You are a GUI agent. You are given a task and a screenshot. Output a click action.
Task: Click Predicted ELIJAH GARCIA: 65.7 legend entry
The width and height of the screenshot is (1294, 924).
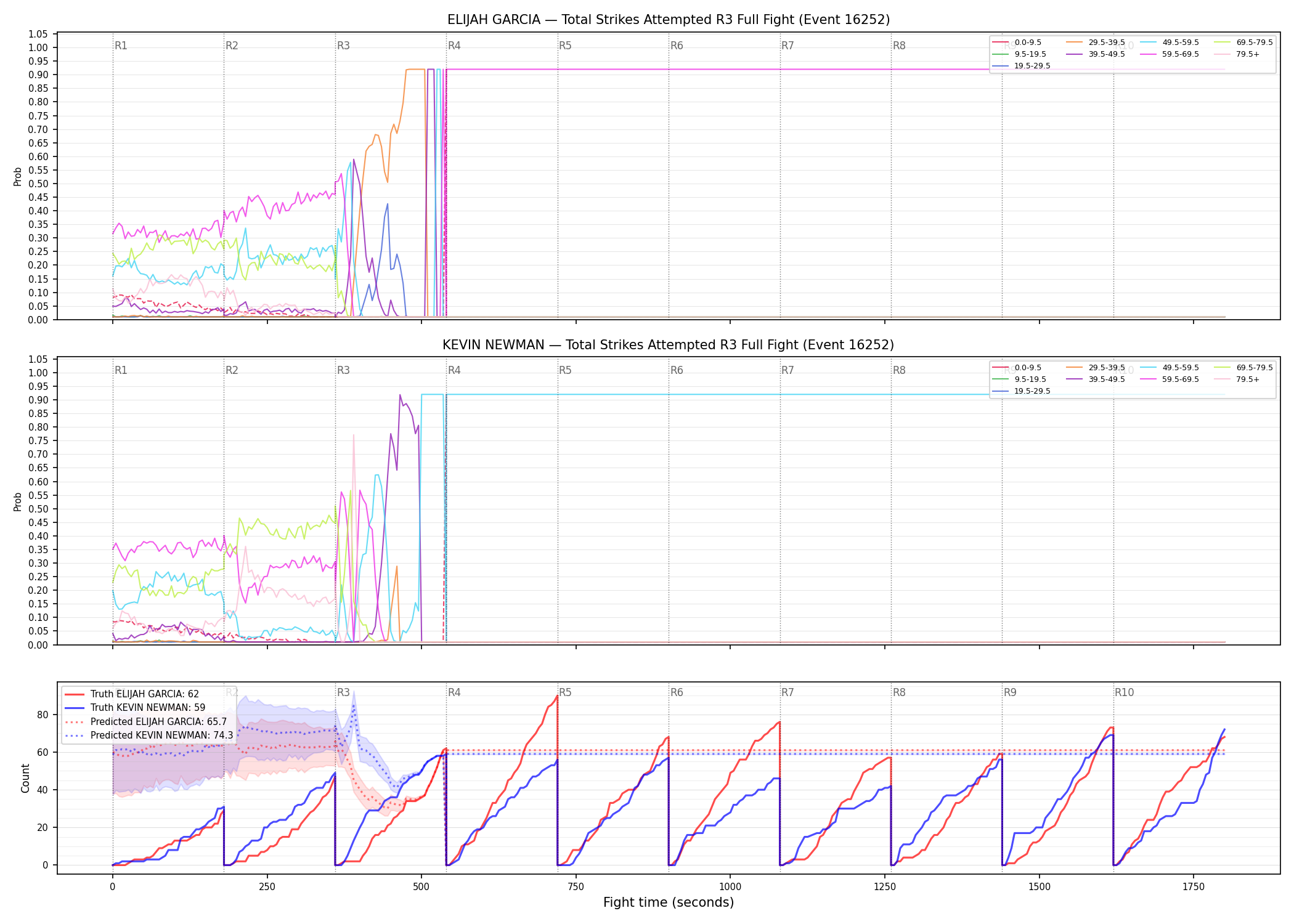coord(146,722)
